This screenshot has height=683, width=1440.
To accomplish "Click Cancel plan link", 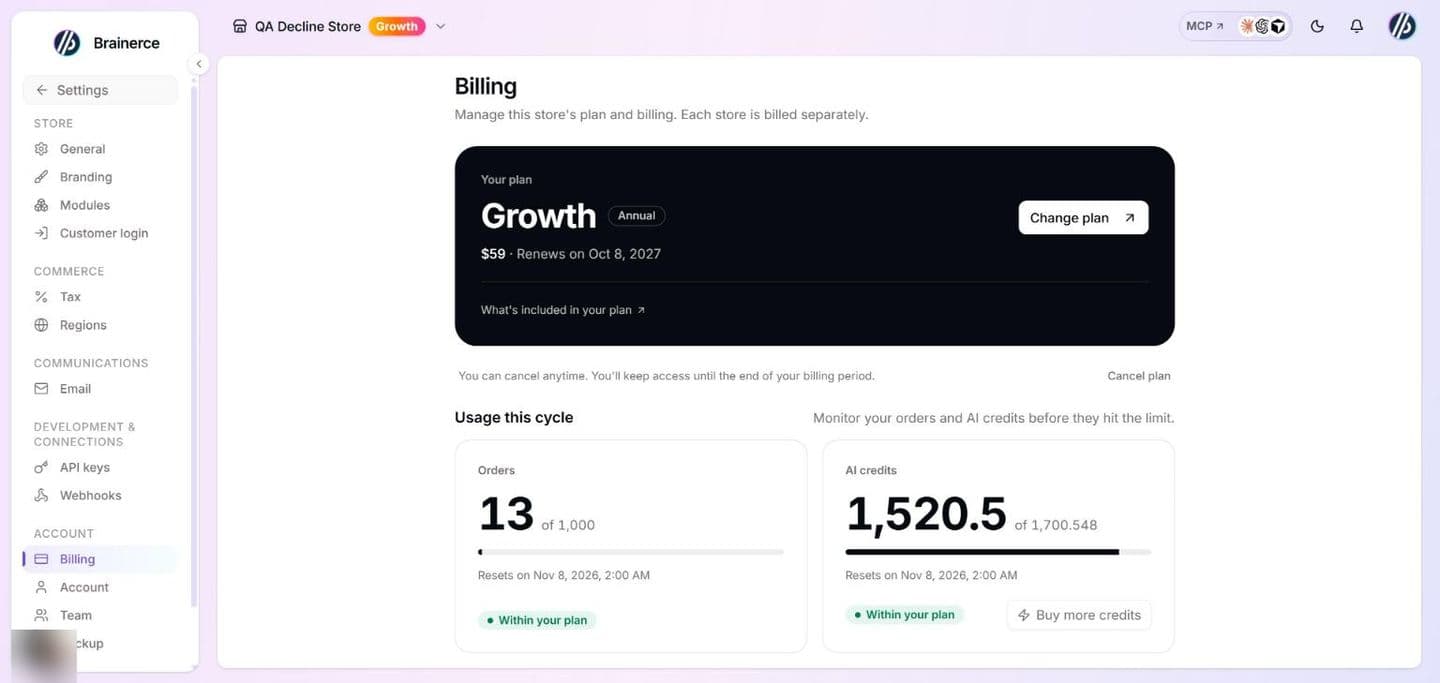I will coord(1139,376).
